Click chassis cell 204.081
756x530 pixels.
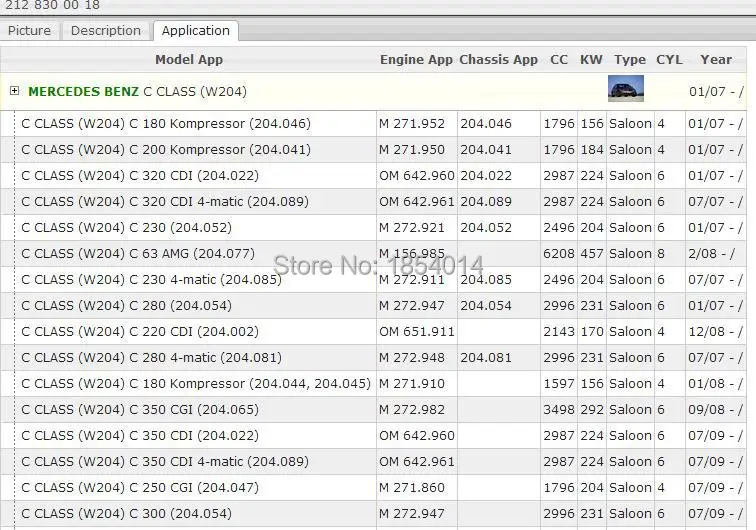pyautogui.click(x=486, y=358)
